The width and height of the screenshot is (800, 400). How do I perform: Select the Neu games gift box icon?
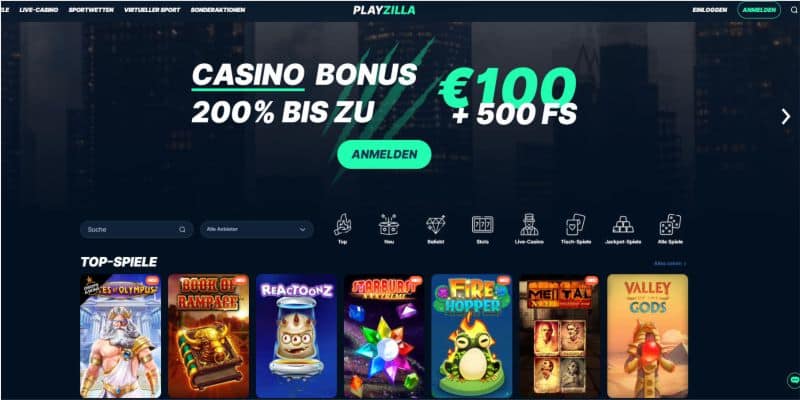pos(389,224)
